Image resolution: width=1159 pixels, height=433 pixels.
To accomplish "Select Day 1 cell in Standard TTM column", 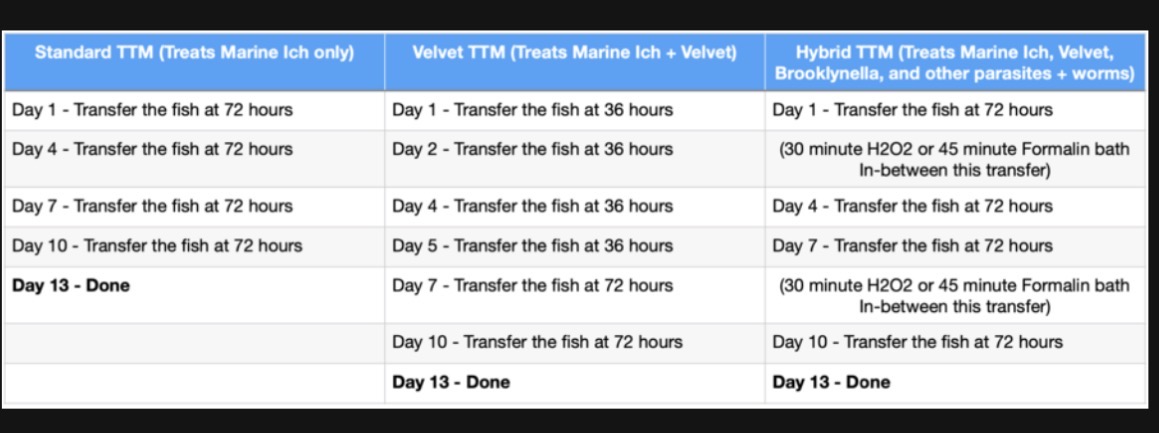I will (153, 110).
